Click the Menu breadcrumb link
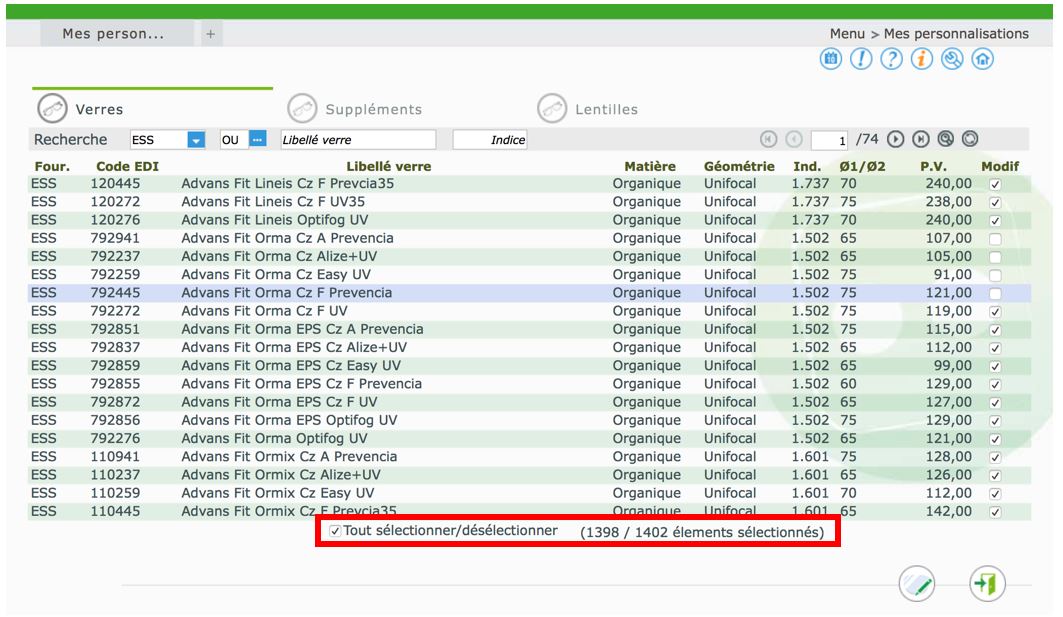Screen dimensions: 1063x617 (x=847, y=34)
